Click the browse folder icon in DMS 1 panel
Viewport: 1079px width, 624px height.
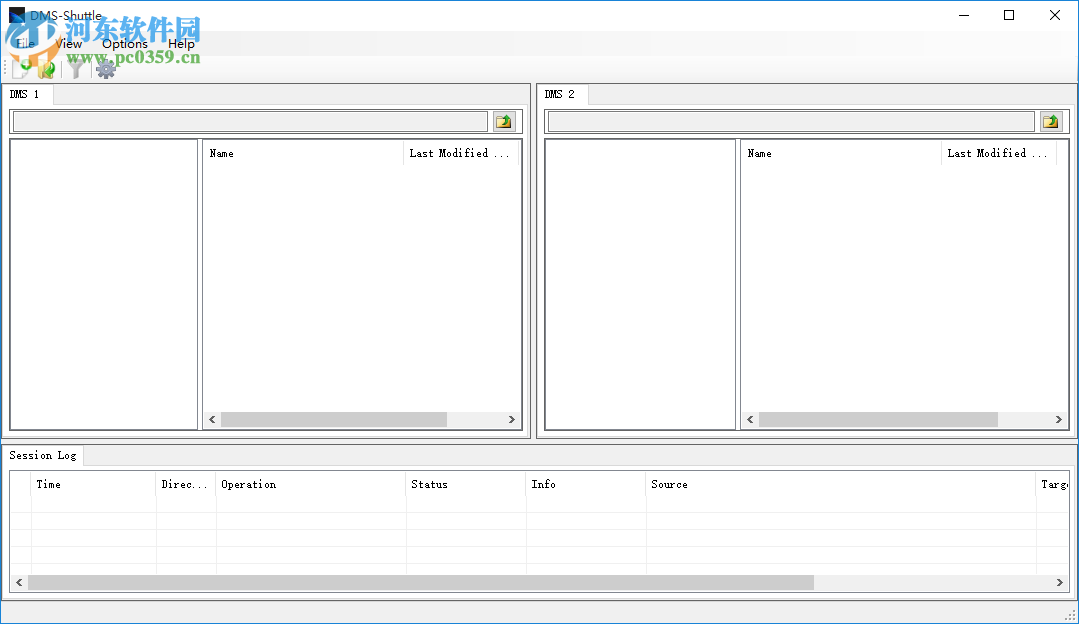pyautogui.click(x=504, y=121)
